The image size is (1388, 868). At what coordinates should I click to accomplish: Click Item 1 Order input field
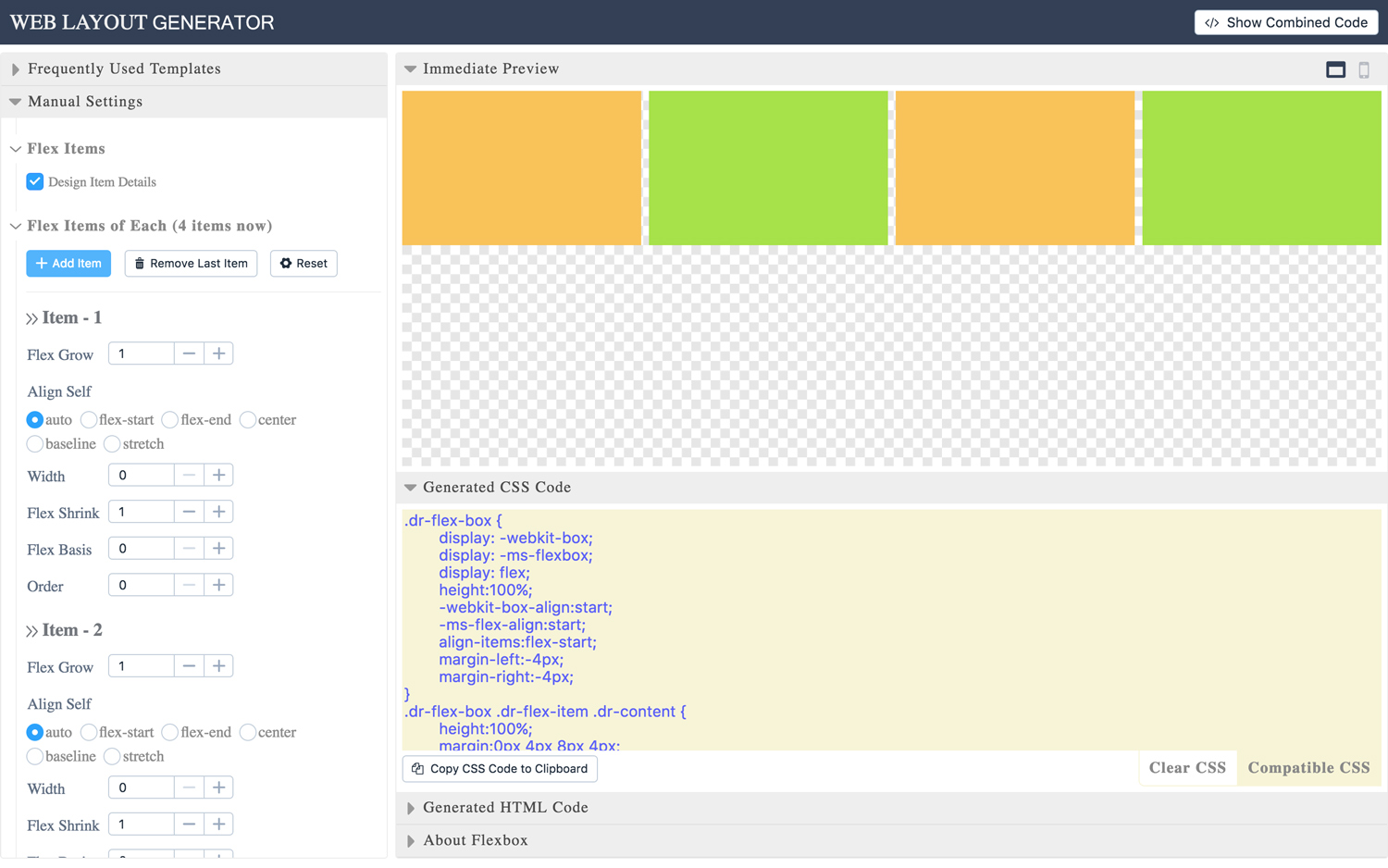[142, 585]
